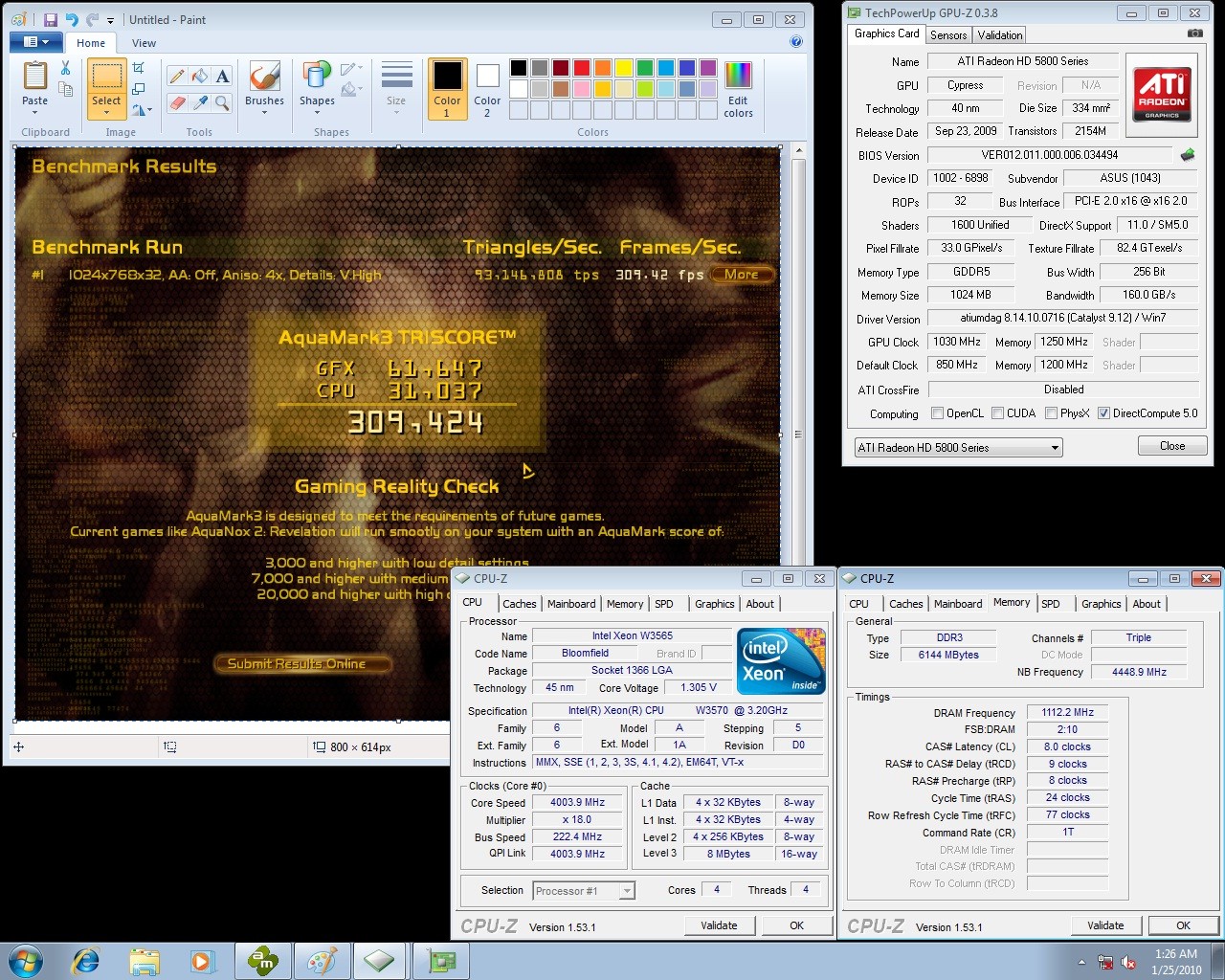1225x980 pixels.
Task: Toggle the PhysX checkbox in GPU-Z
Action: tap(1052, 413)
